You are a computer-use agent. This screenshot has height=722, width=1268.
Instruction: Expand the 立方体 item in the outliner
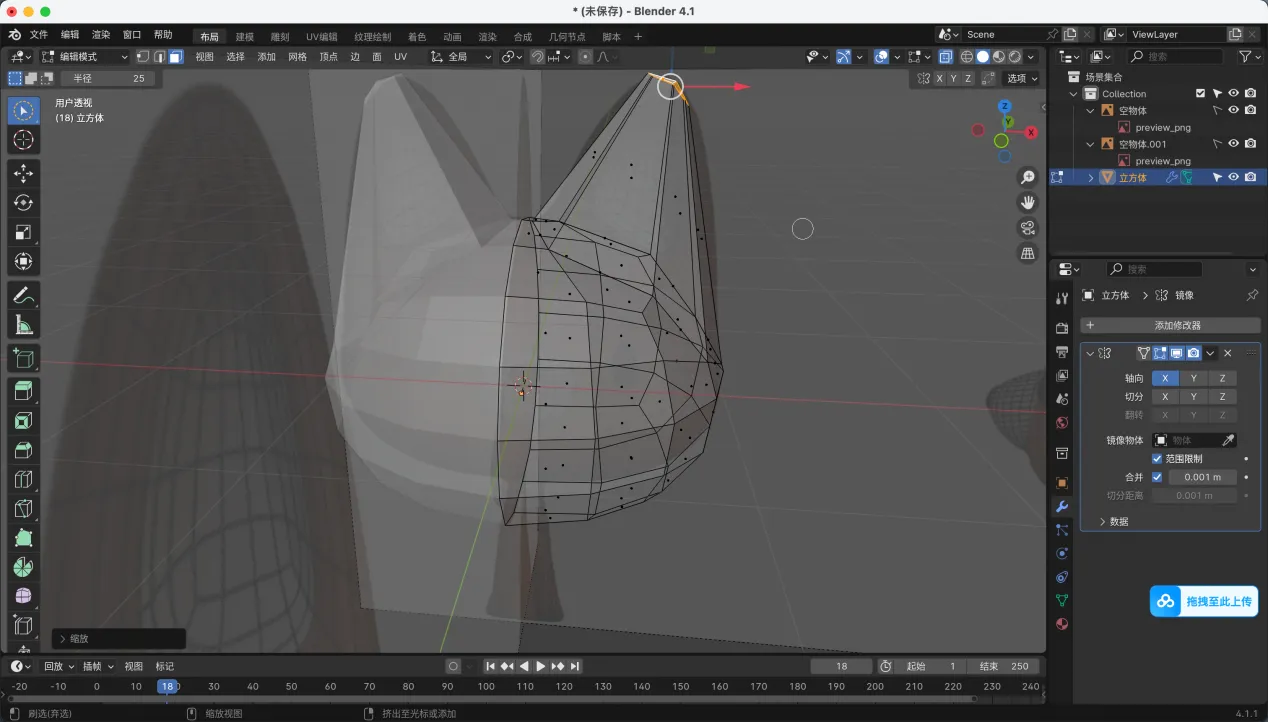(x=1090, y=177)
